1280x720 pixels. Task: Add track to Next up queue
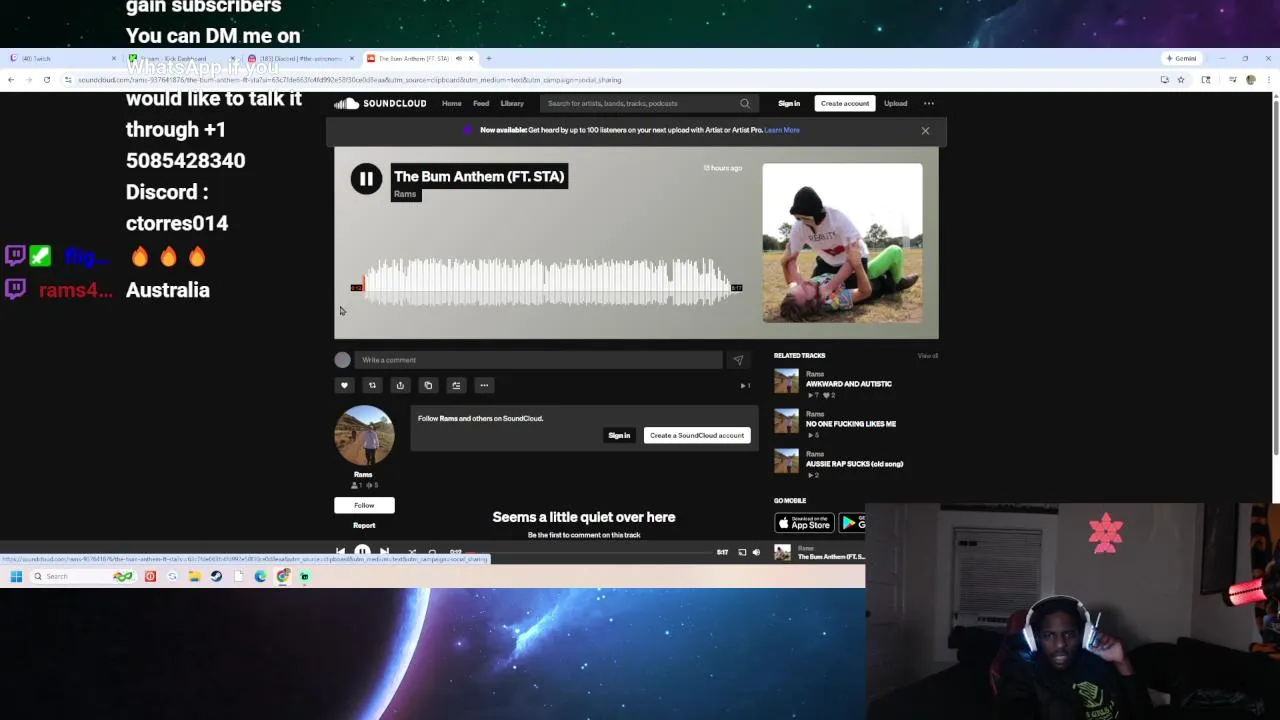click(456, 385)
